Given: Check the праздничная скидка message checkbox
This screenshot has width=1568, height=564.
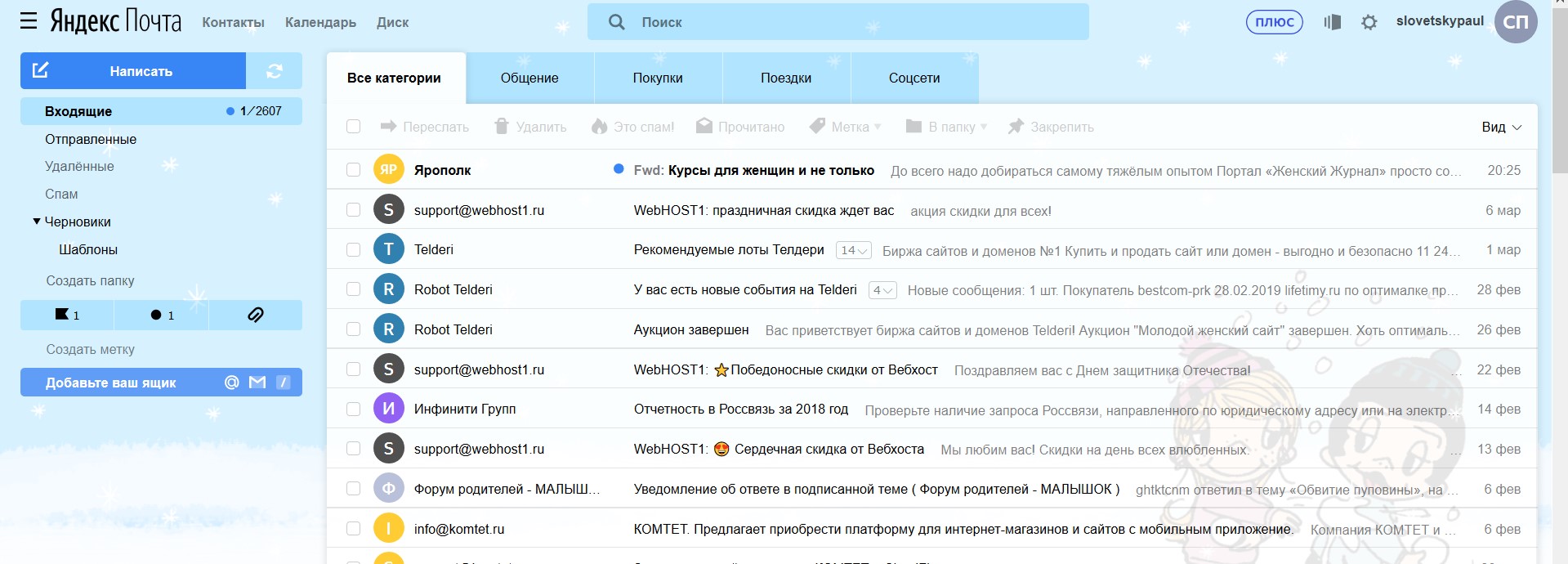Looking at the screenshot, I should point(353,210).
